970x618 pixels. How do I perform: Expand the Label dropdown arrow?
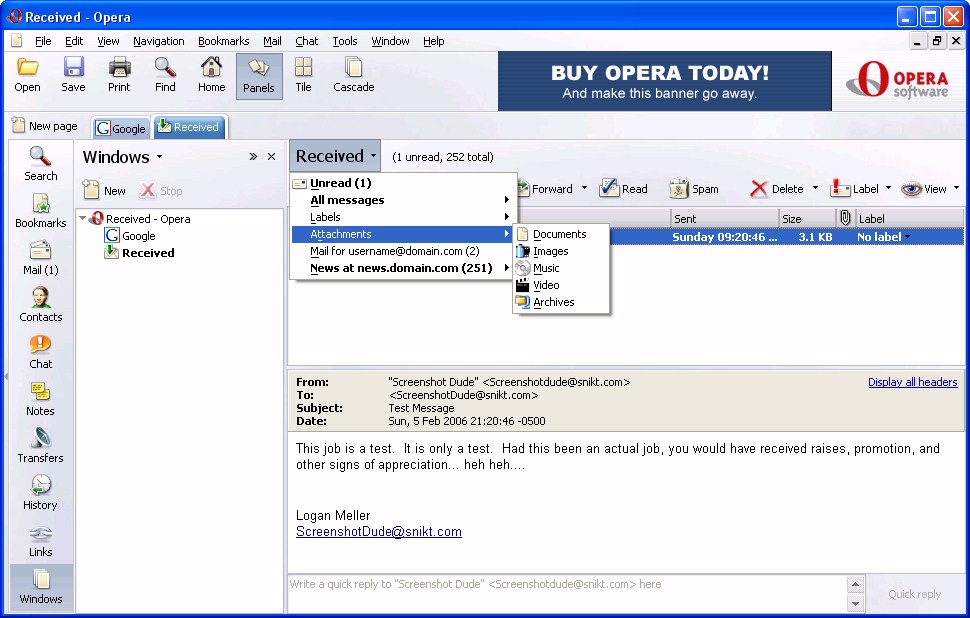(x=888, y=189)
